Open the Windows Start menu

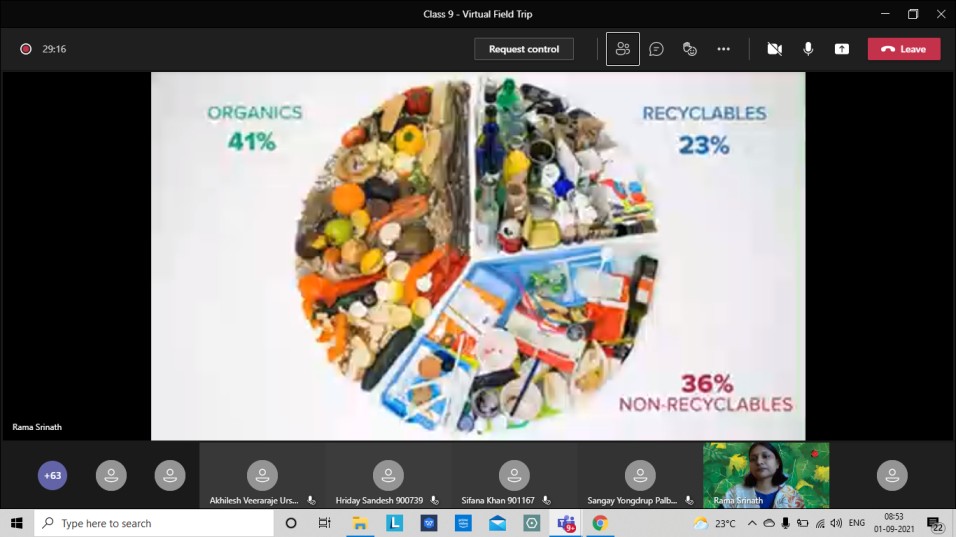(17, 523)
